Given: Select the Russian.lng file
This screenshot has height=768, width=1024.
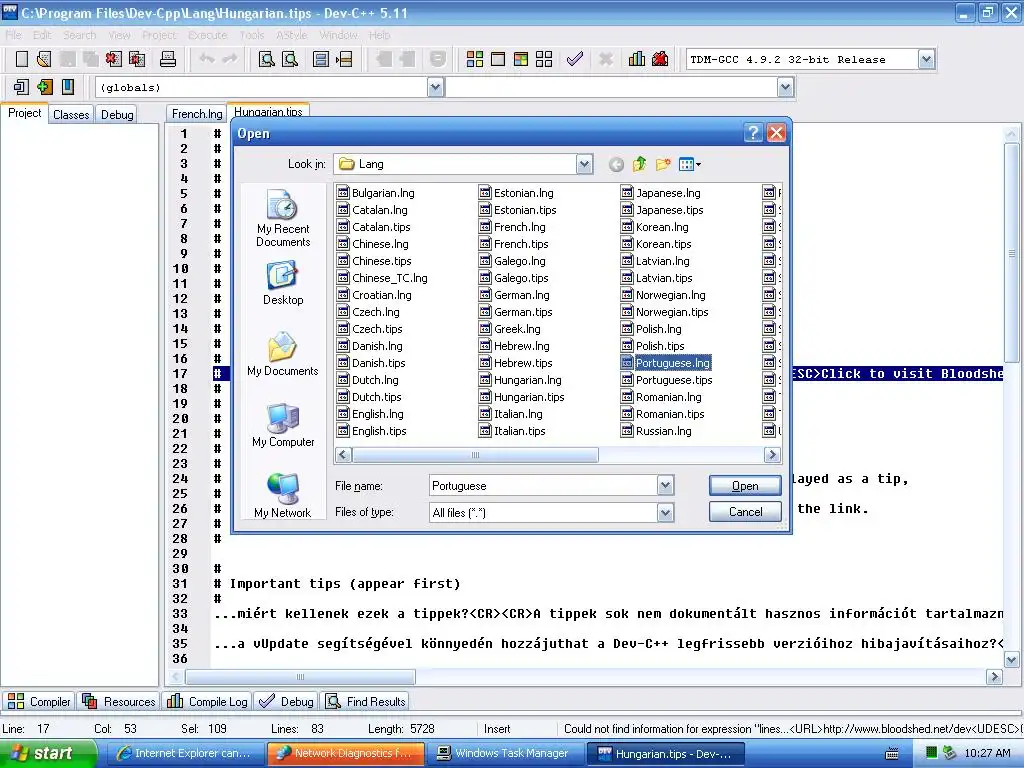Looking at the screenshot, I should 656,430.
